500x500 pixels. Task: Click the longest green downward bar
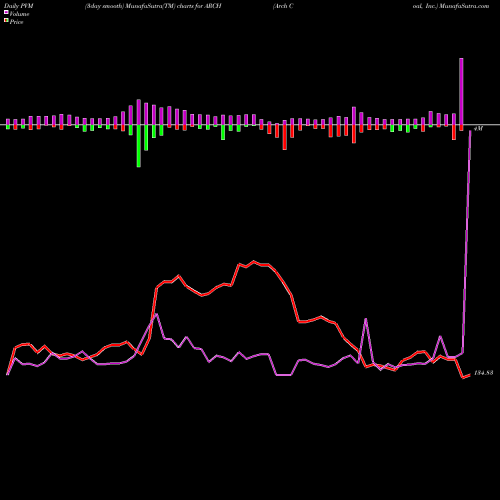pyautogui.click(x=139, y=146)
